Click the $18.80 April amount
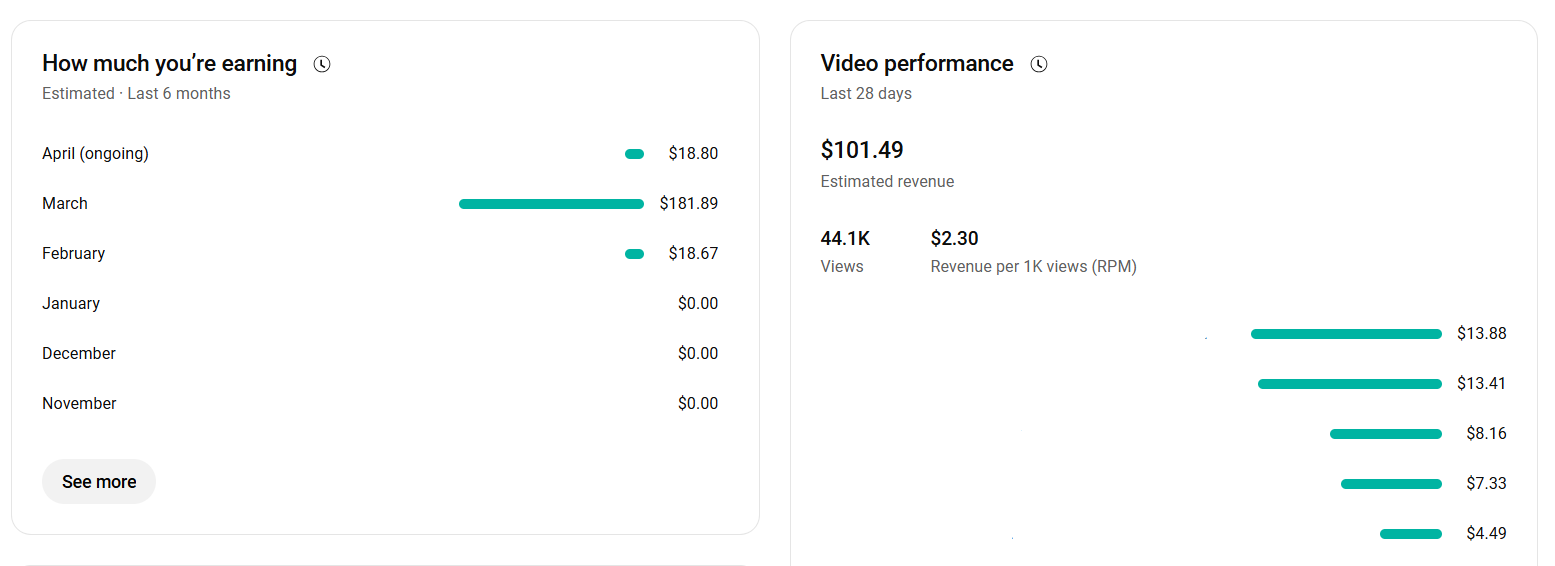Screen dimensions: 1555x566 693,154
